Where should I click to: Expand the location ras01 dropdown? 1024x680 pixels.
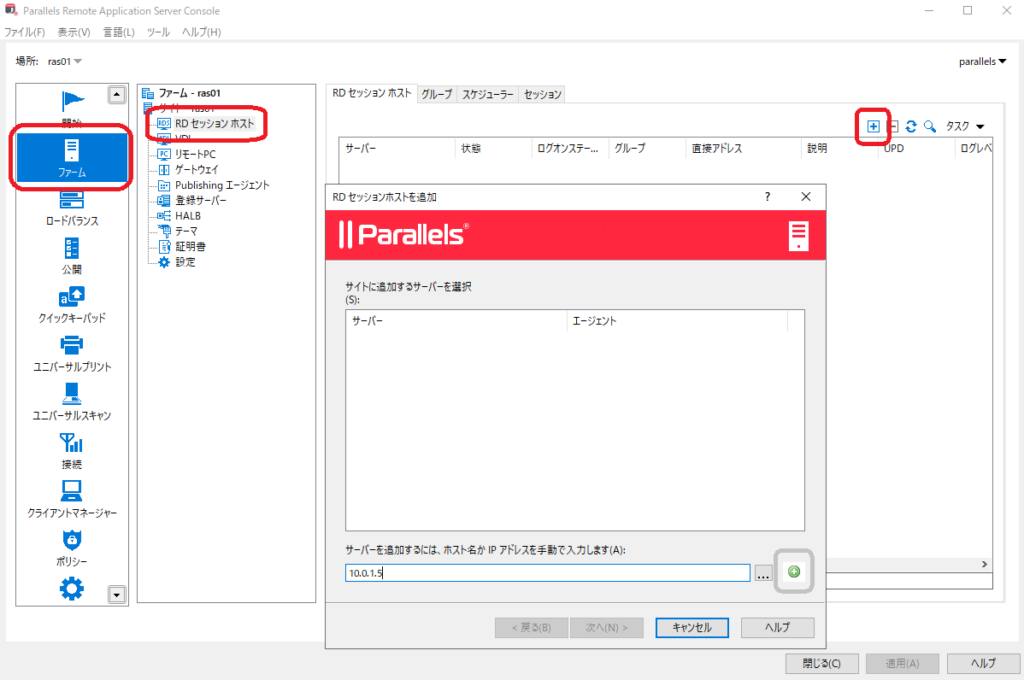point(66,62)
